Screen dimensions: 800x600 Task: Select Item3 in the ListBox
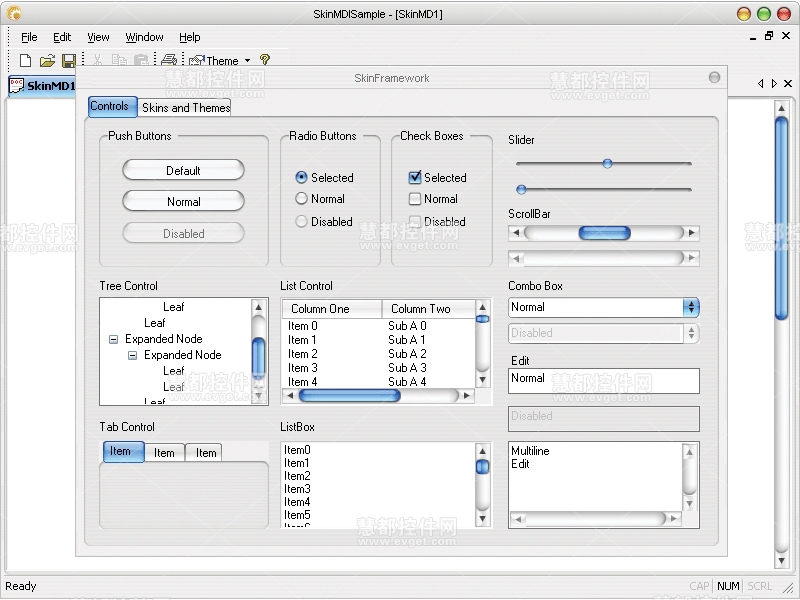(x=297, y=489)
